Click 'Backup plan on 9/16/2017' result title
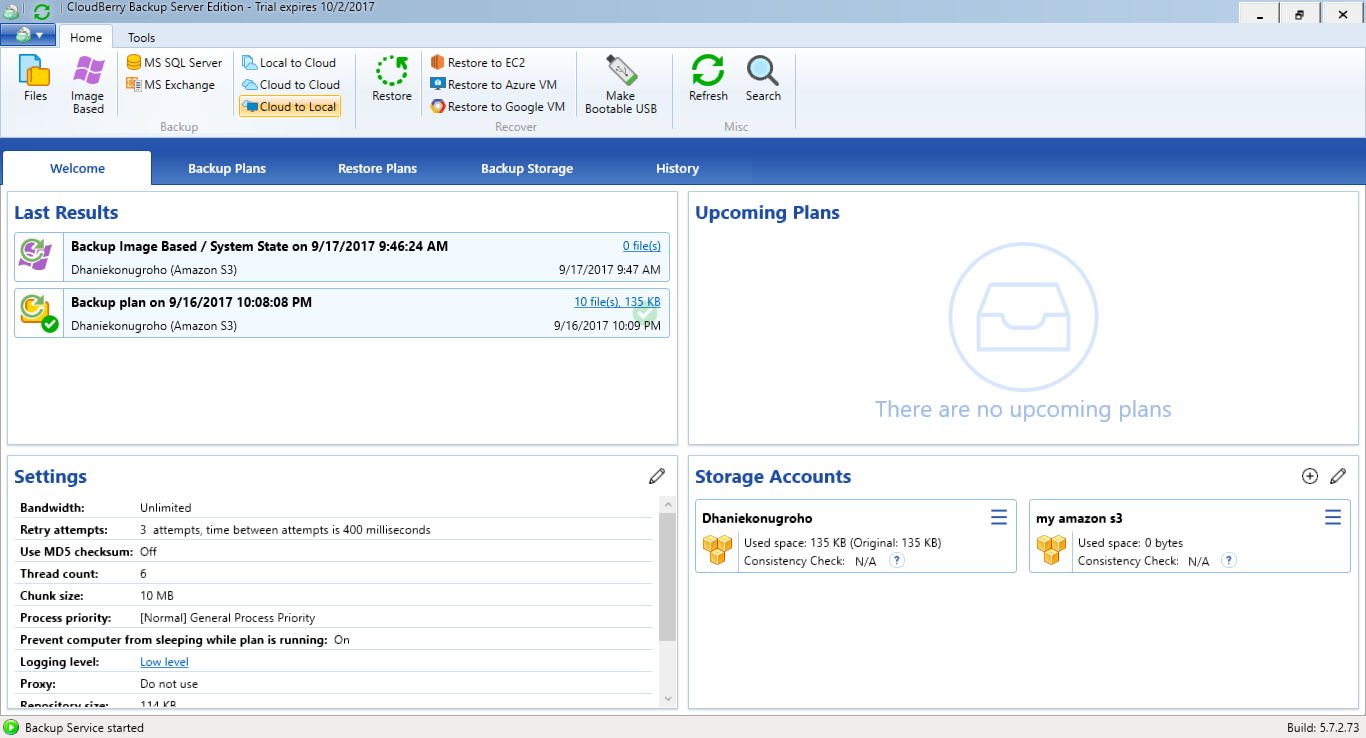 tap(191, 301)
